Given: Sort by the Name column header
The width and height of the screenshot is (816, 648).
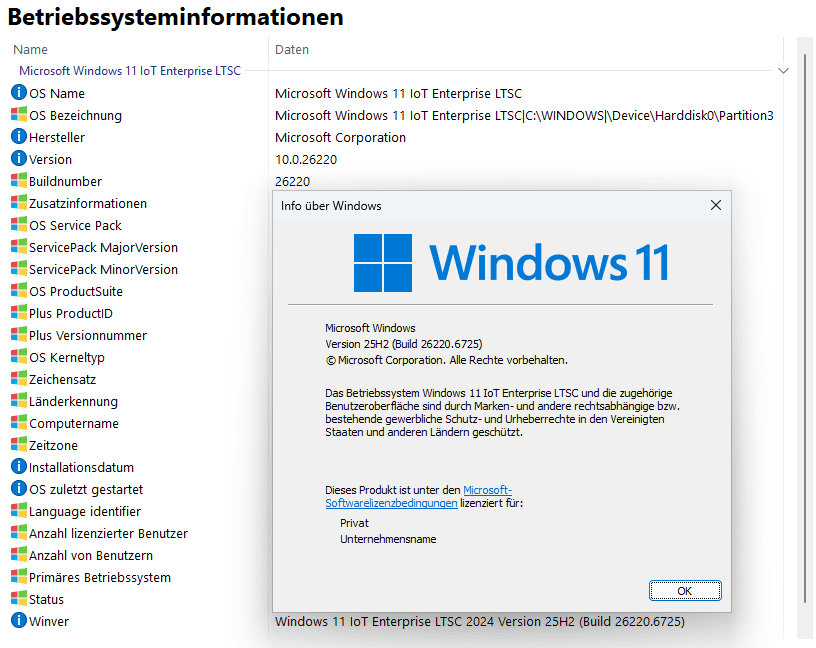Looking at the screenshot, I should (30, 49).
